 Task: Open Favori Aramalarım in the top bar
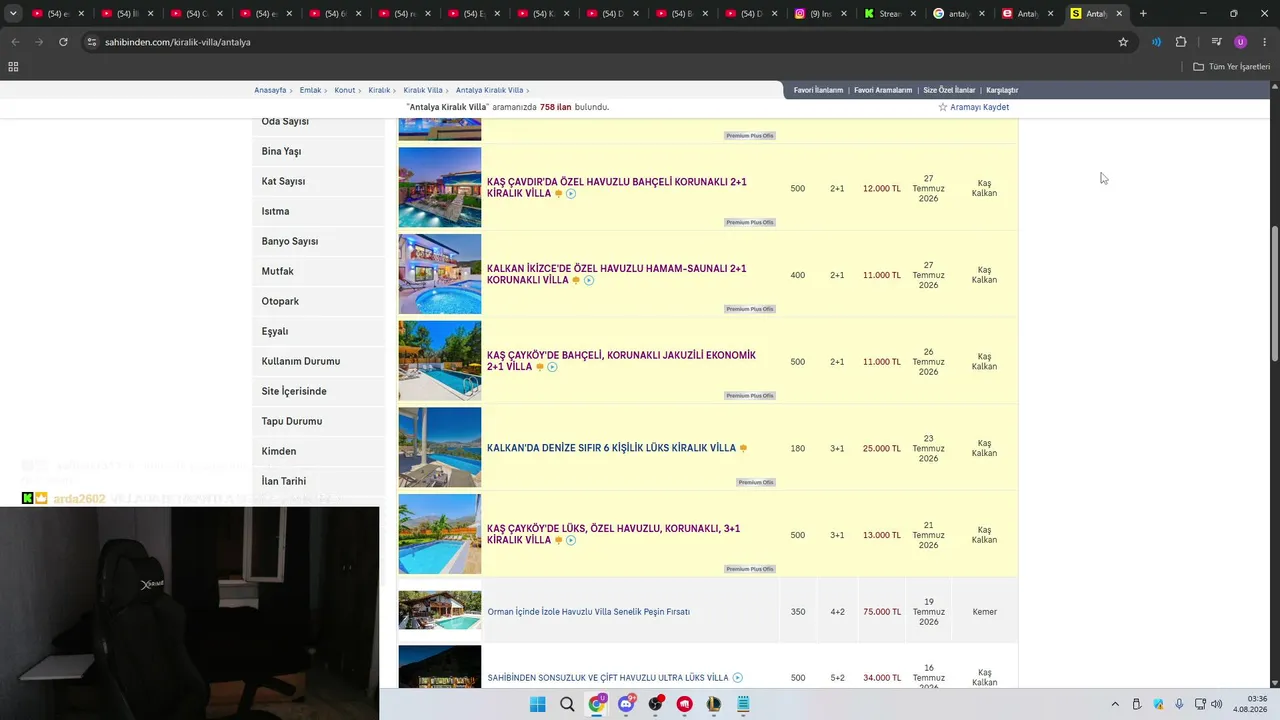883,90
